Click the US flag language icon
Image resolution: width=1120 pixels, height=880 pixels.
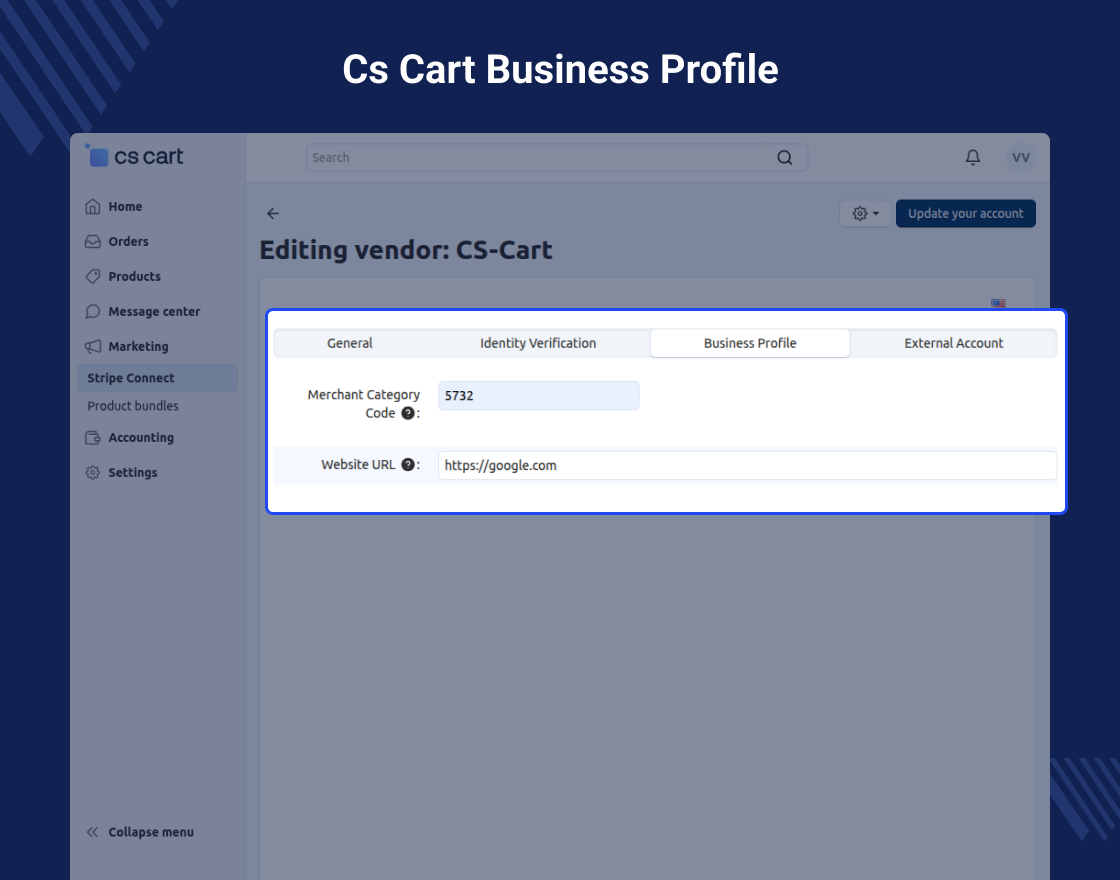(998, 303)
